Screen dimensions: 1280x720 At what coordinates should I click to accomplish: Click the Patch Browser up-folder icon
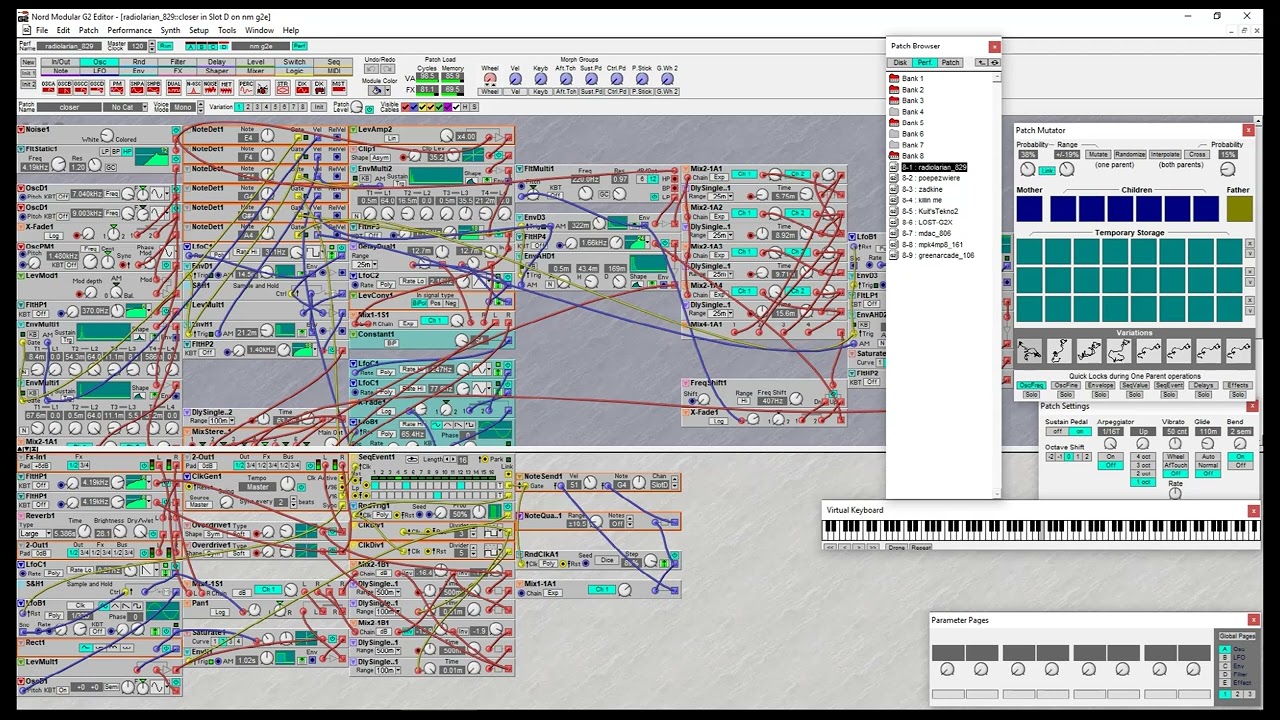pyautogui.click(x=982, y=62)
